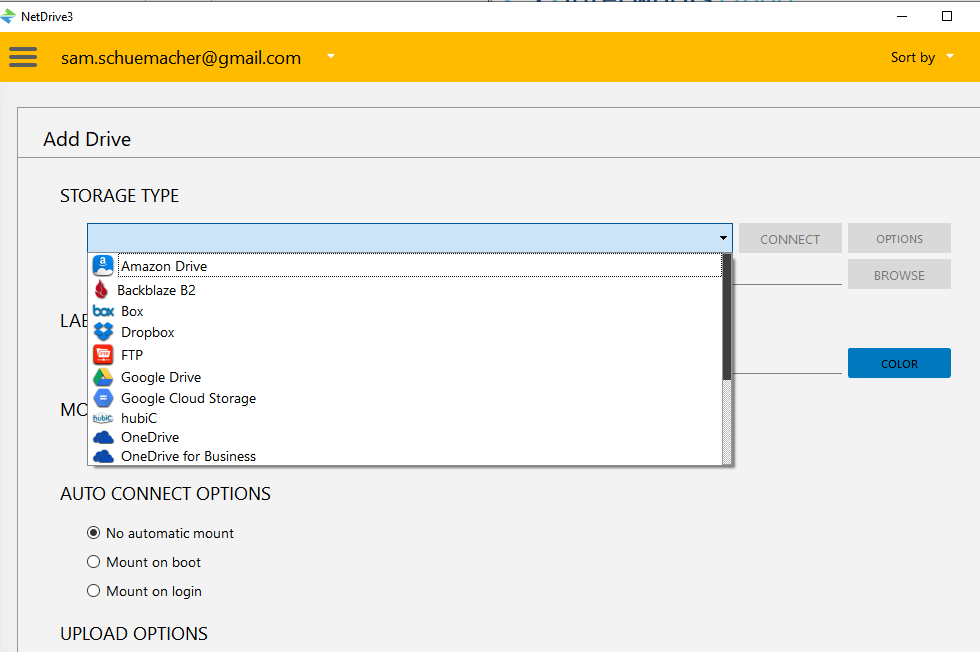Click the Dropbox logo icon
The width and height of the screenshot is (980, 652).
click(103, 332)
